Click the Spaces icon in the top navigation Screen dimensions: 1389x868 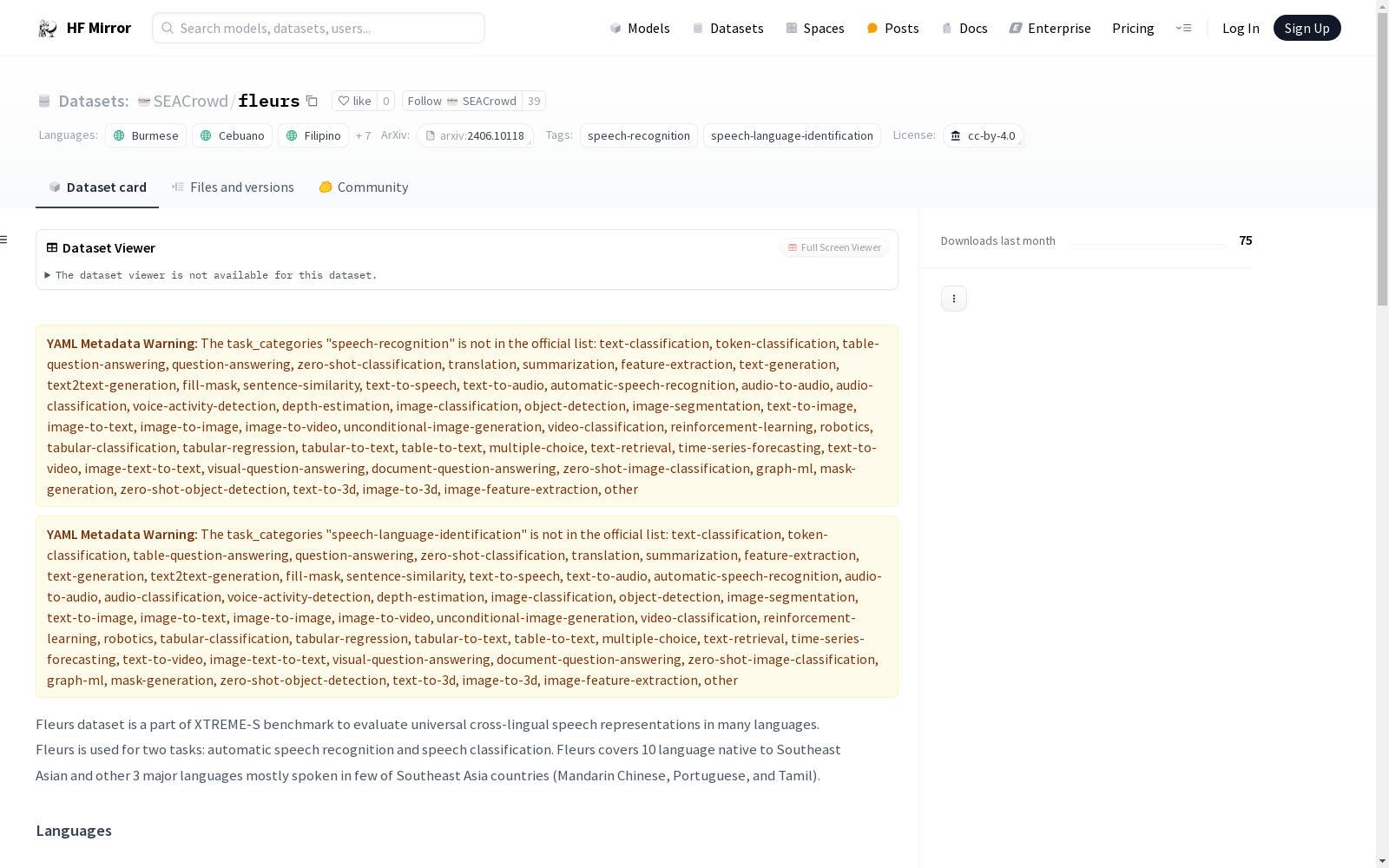(792, 28)
